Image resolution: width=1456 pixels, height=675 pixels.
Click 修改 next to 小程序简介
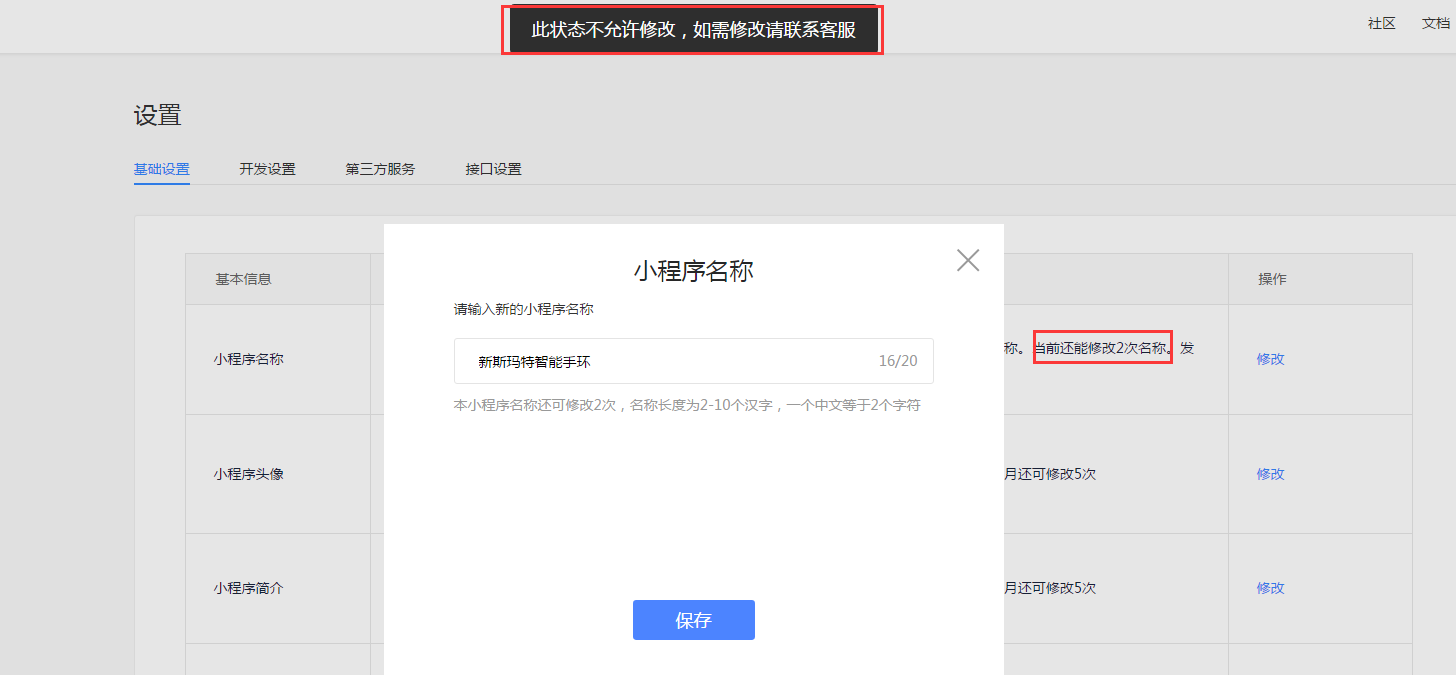(x=1269, y=588)
